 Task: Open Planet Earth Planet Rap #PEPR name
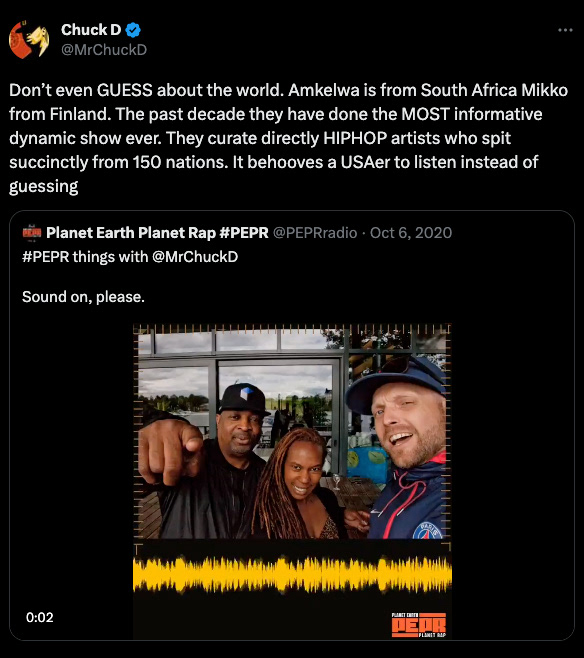point(157,232)
